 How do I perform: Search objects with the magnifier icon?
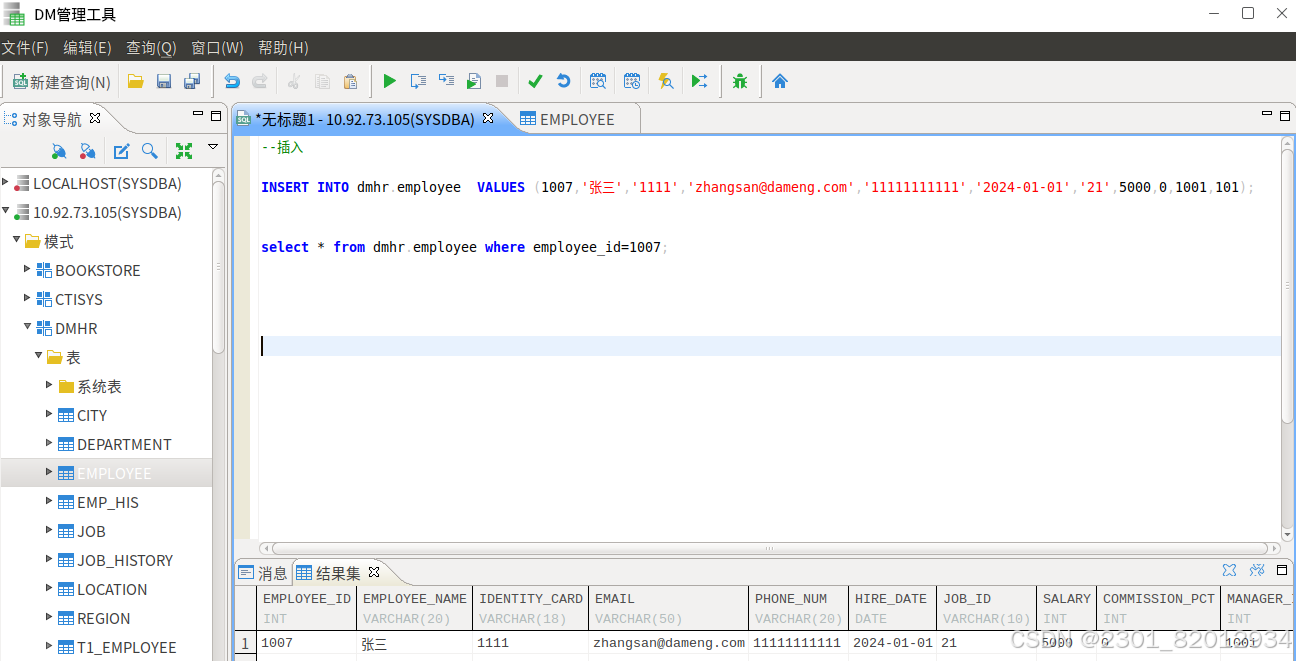click(x=149, y=151)
